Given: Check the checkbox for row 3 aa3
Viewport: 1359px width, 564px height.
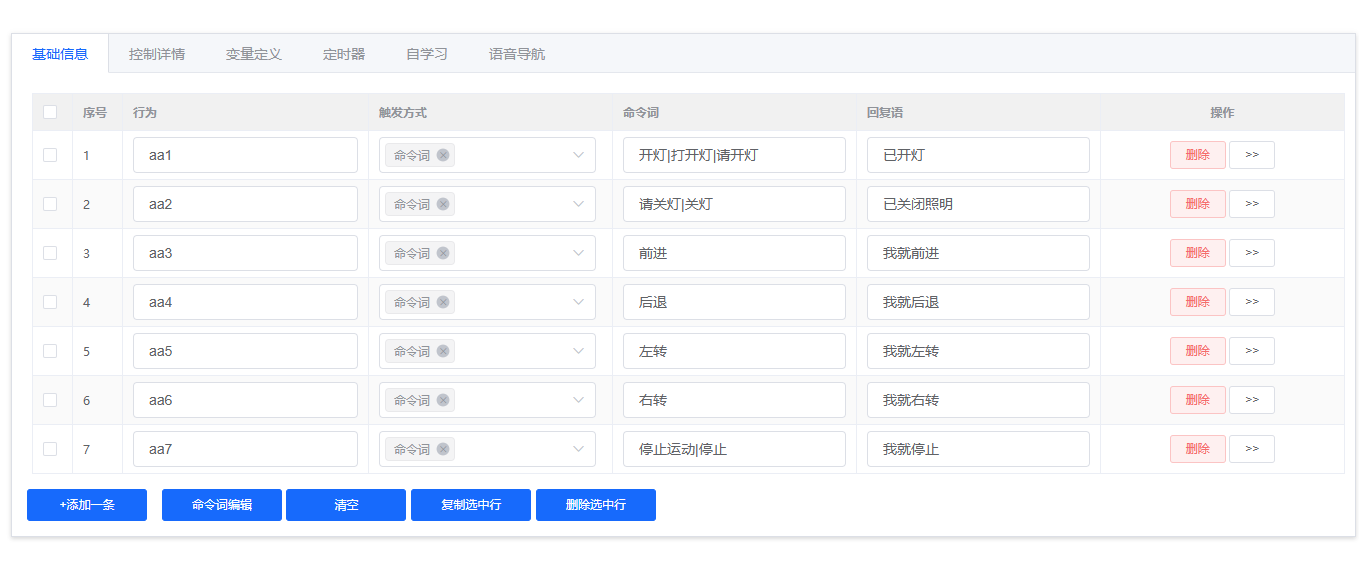Looking at the screenshot, I should (50, 253).
